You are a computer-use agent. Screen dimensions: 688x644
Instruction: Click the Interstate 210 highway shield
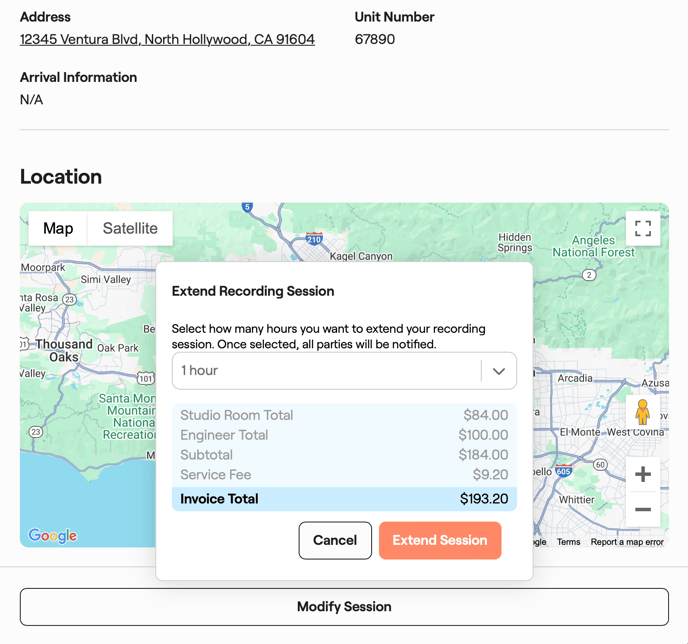(314, 239)
